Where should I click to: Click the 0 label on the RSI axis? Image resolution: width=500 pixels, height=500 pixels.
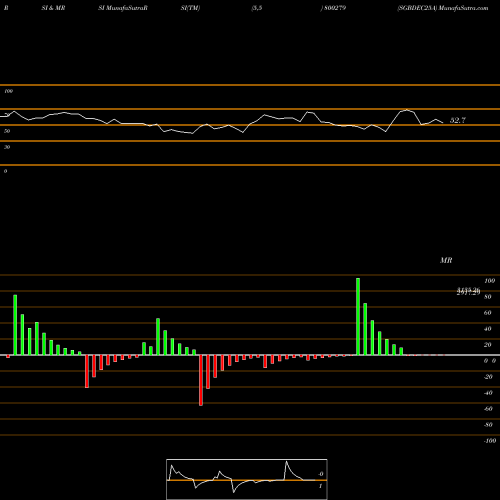pos(5,171)
